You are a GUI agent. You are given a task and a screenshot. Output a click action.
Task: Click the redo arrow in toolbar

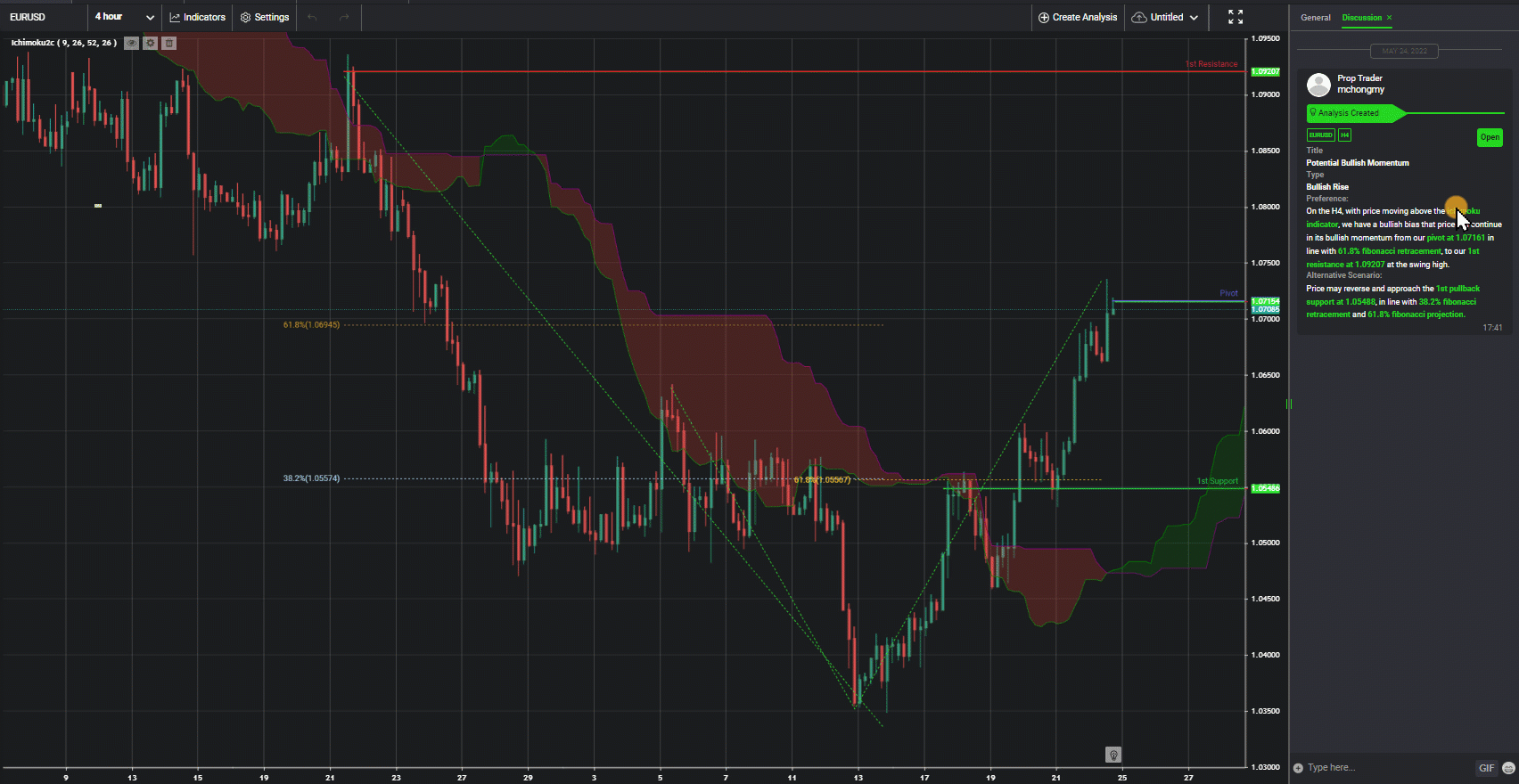[344, 17]
